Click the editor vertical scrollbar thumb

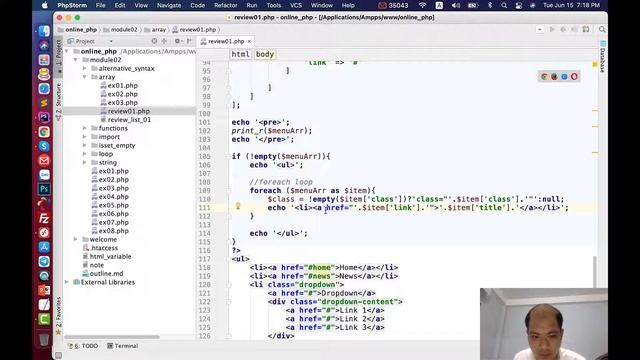click(595, 272)
